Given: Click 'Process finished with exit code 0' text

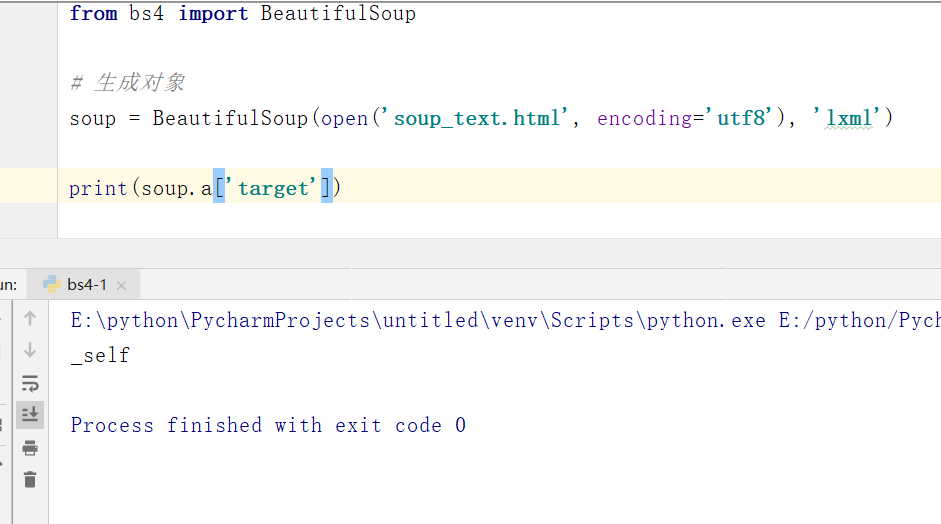Looking at the screenshot, I should [268, 426].
